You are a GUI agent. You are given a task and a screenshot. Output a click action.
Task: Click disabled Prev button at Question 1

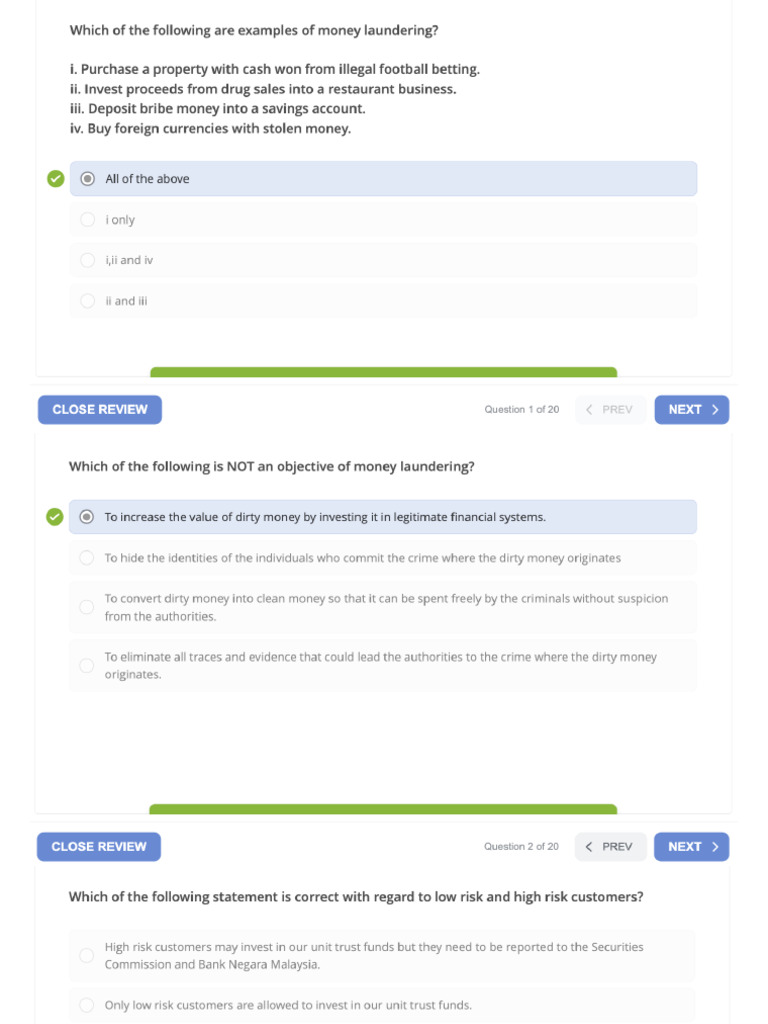point(610,410)
